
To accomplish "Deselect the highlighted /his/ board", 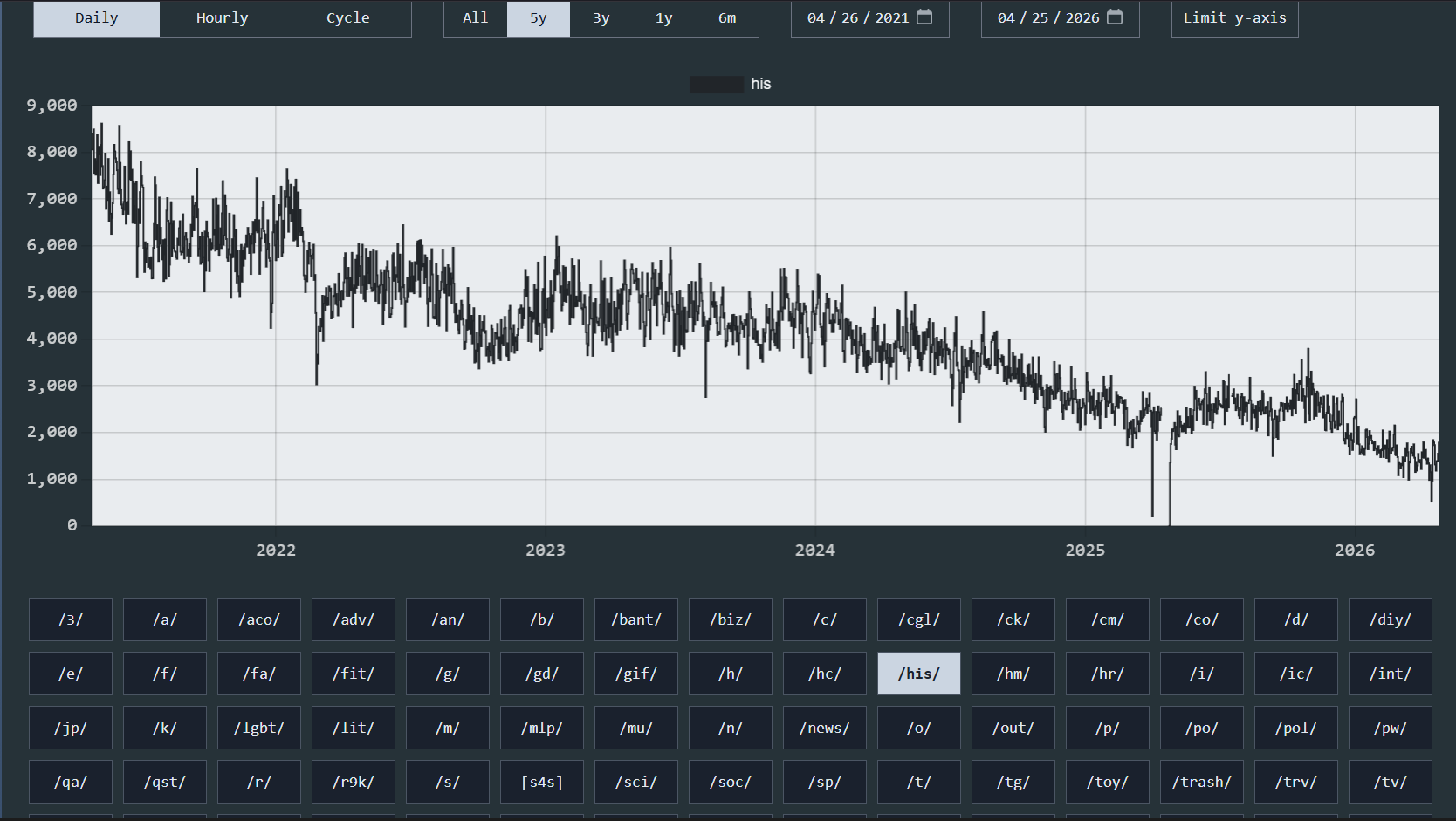I will pyautogui.click(x=919, y=674).
